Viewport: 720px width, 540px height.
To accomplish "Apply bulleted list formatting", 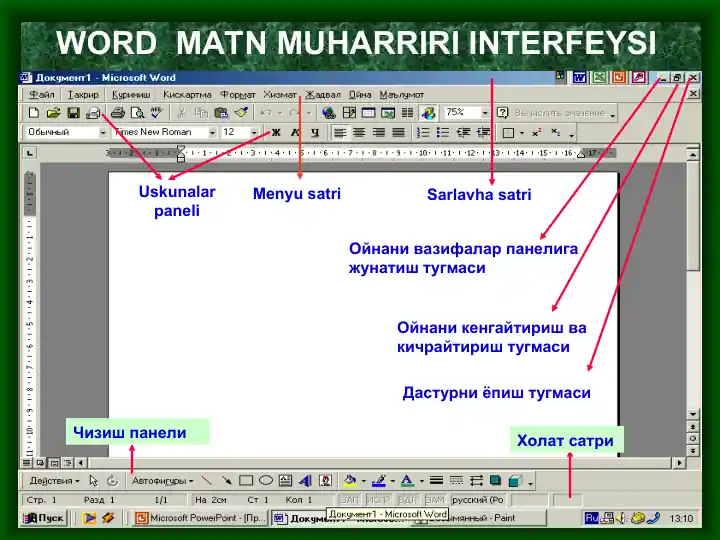I will 443,133.
